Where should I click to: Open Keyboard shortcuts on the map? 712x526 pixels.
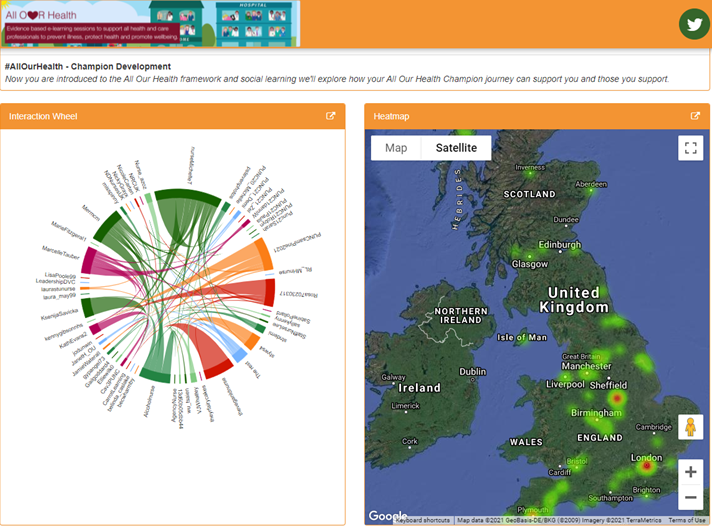click(x=422, y=520)
